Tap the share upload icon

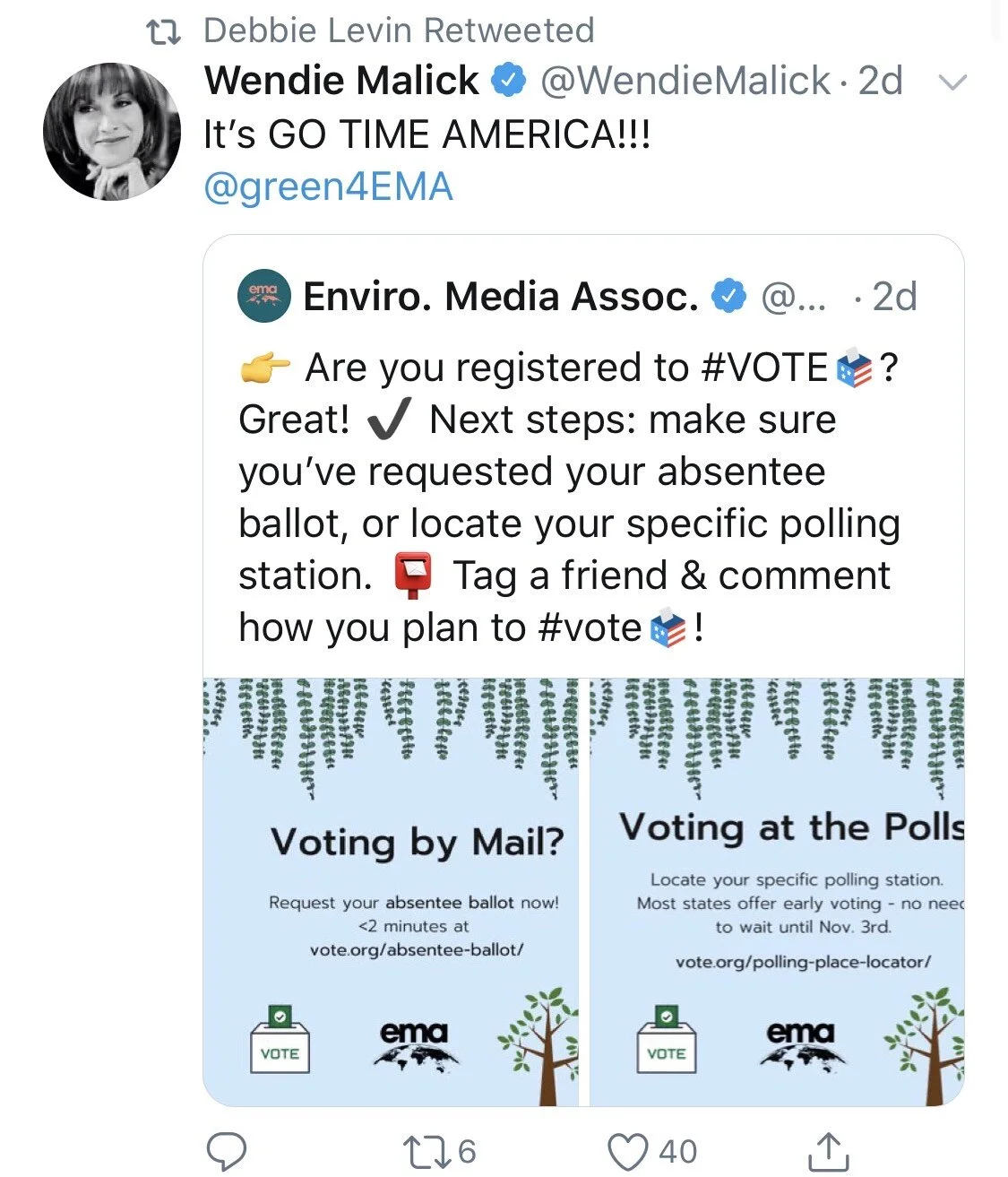pos(827,1151)
